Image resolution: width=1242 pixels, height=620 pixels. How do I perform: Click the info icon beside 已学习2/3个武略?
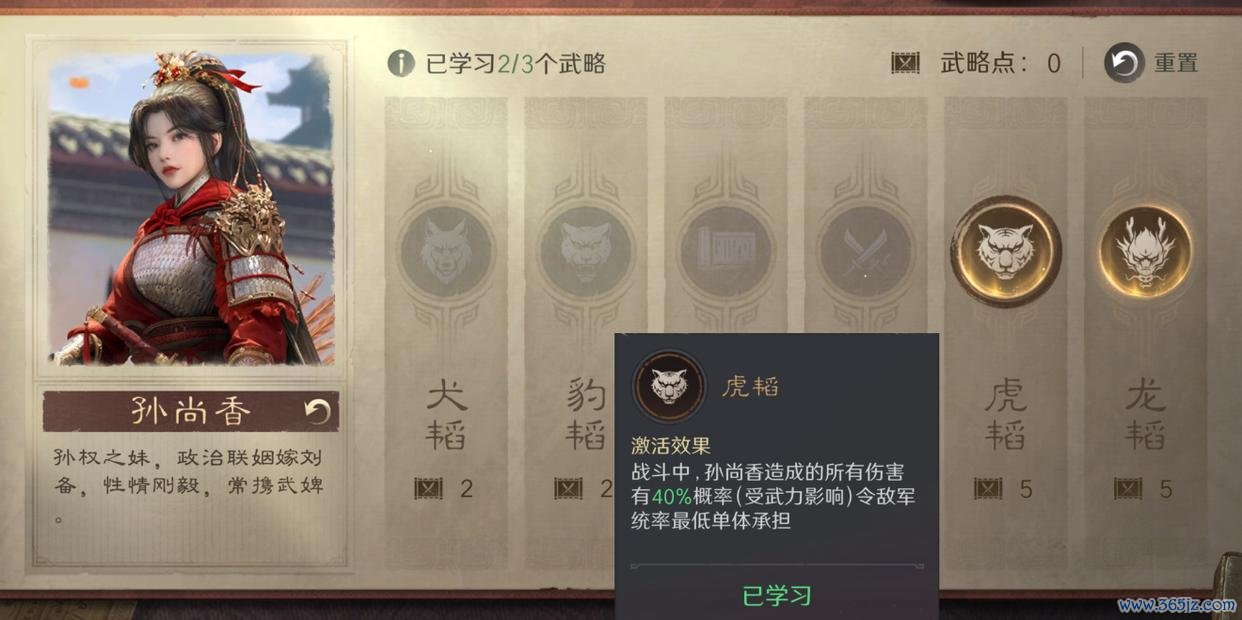coord(401,64)
